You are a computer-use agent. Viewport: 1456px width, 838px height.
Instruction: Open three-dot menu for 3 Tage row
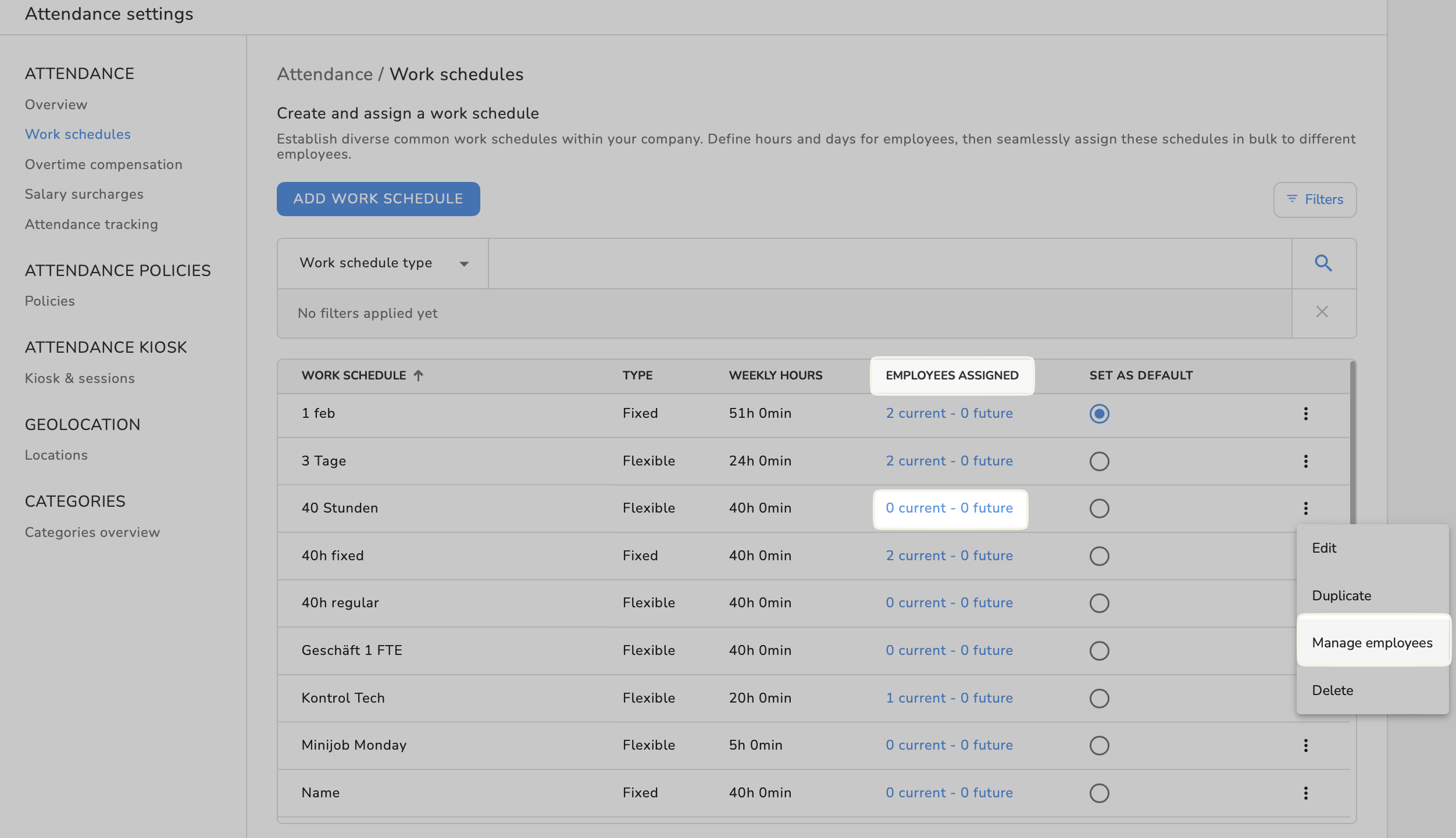(x=1305, y=461)
